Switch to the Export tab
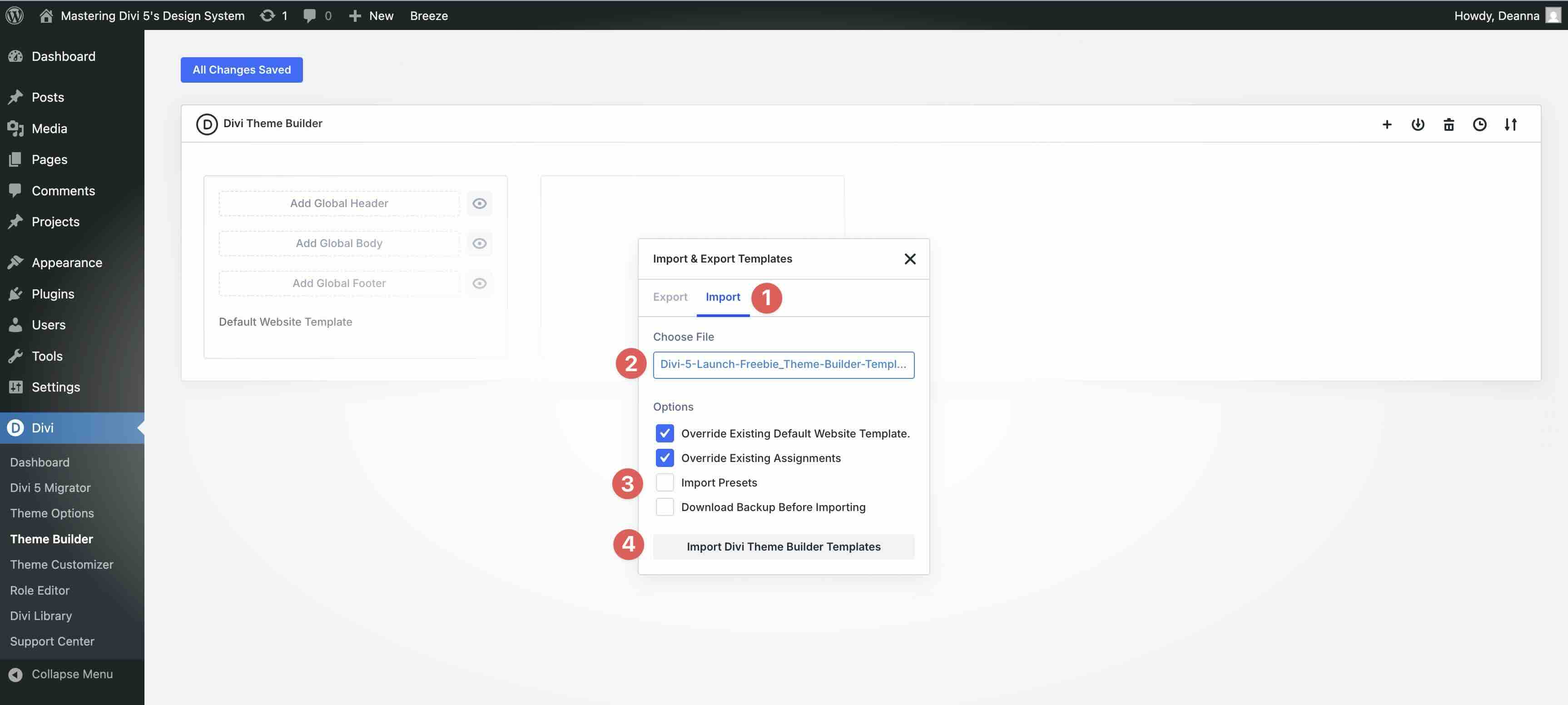The image size is (1568, 705). pyautogui.click(x=670, y=297)
